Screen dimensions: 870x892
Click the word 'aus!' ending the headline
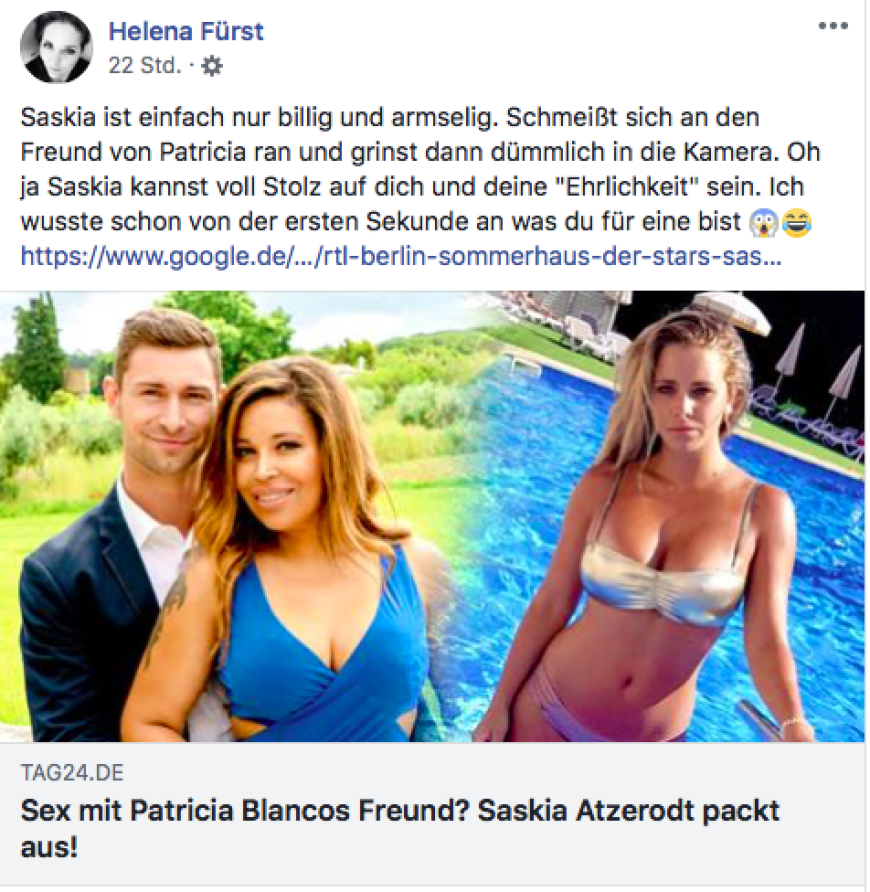tap(49, 848)
